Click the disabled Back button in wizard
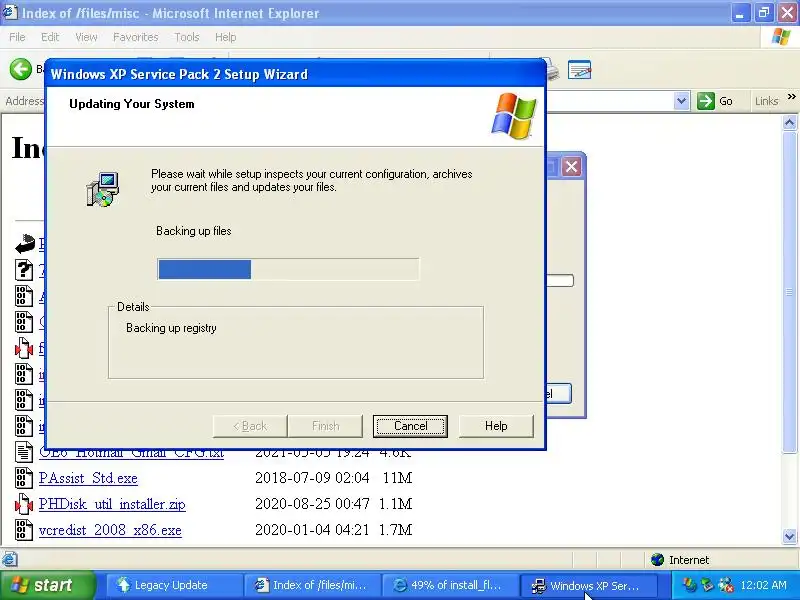The image size is (800, 600). click(x=249, y=426)
